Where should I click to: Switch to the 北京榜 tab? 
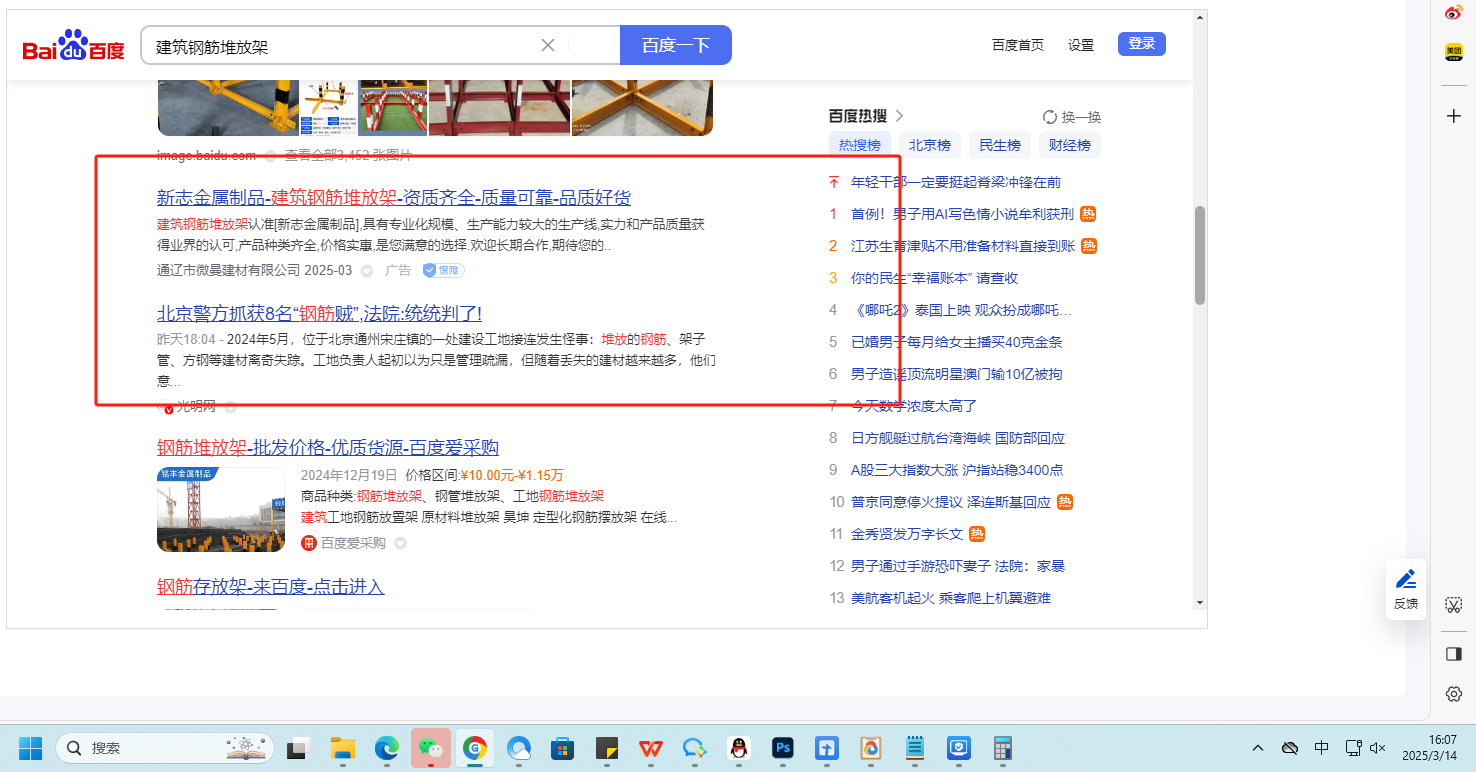(x=929, y=145)
